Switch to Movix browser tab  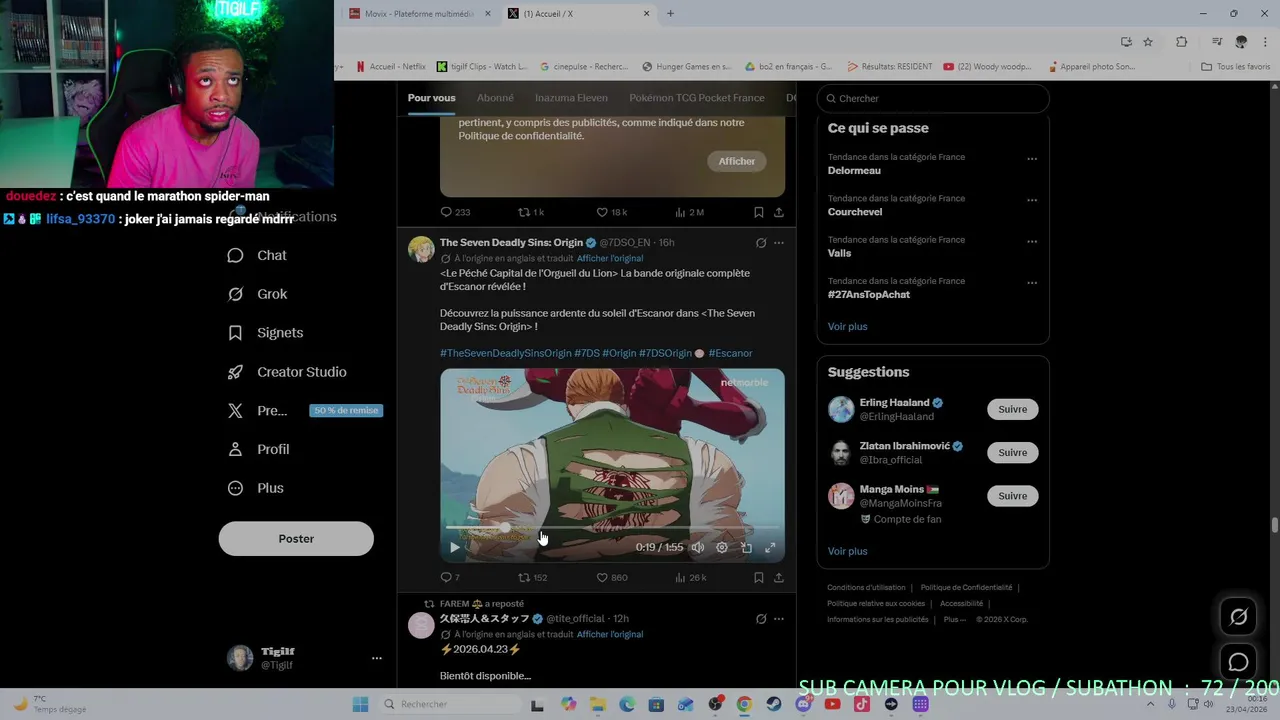point(419,13)
